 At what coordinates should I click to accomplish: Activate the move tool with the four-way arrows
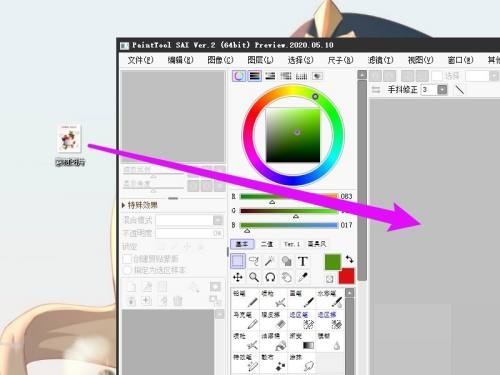238,277
